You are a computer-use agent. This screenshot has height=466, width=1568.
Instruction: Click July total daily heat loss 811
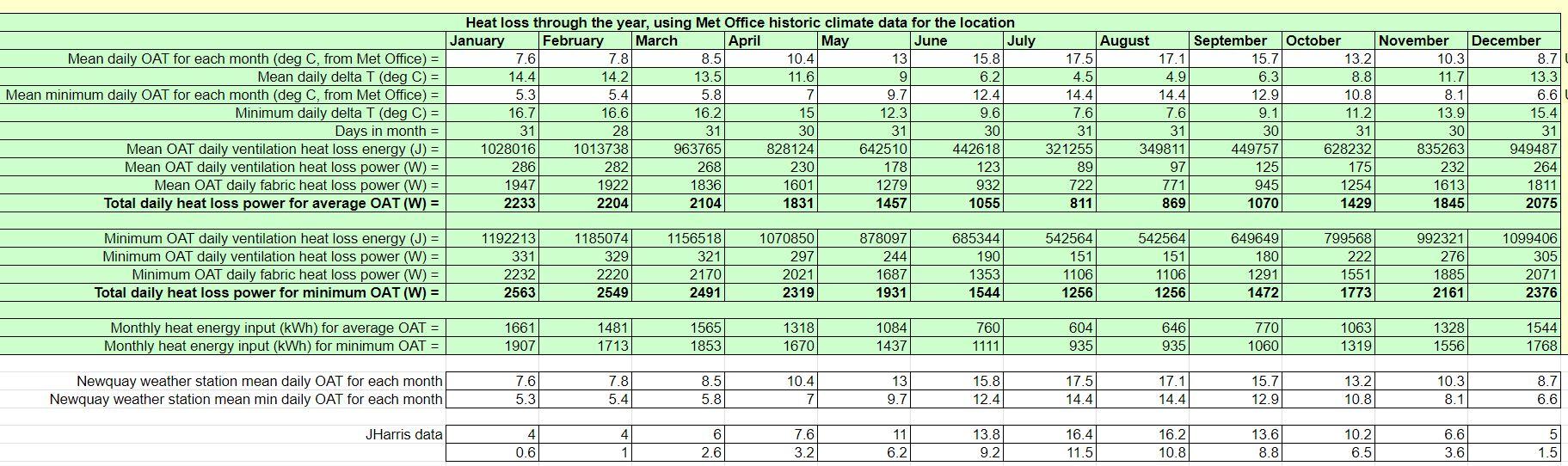point(1049,203)
